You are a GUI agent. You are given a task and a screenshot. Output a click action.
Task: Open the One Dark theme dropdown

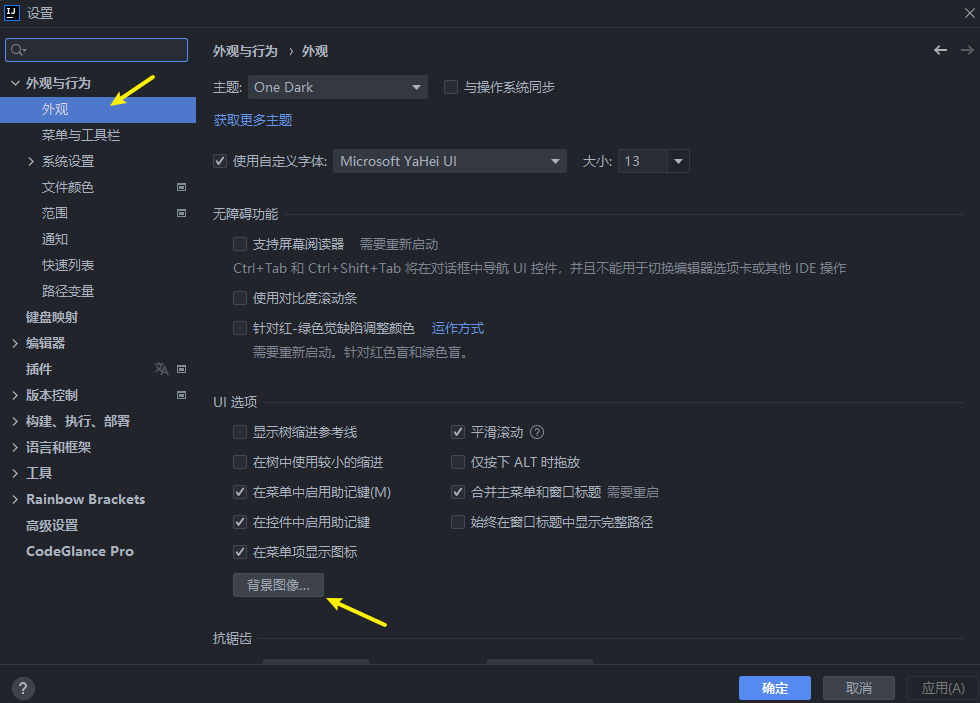click(x=338, y=87)
